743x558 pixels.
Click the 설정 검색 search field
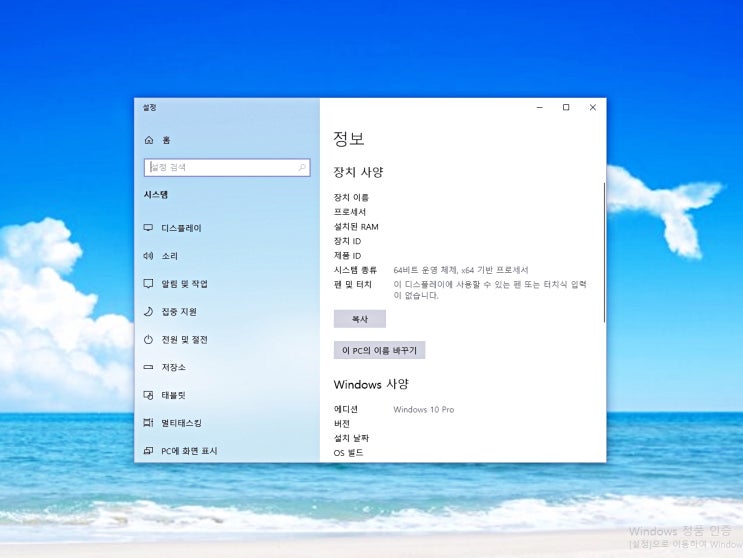pyautogui.click(x=227, y=167)
